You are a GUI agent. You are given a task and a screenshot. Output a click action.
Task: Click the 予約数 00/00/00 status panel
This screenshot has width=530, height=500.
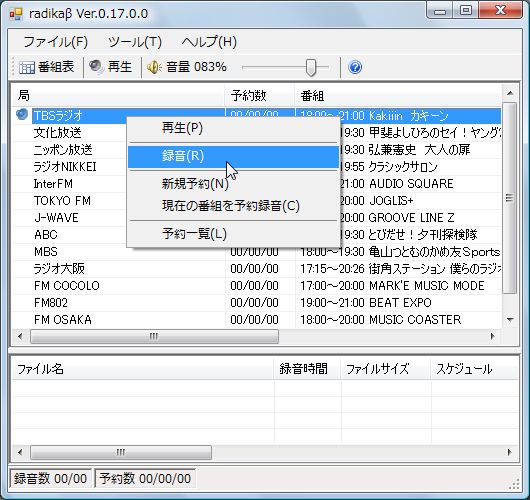pyautogui.click(x=145, y=478)
